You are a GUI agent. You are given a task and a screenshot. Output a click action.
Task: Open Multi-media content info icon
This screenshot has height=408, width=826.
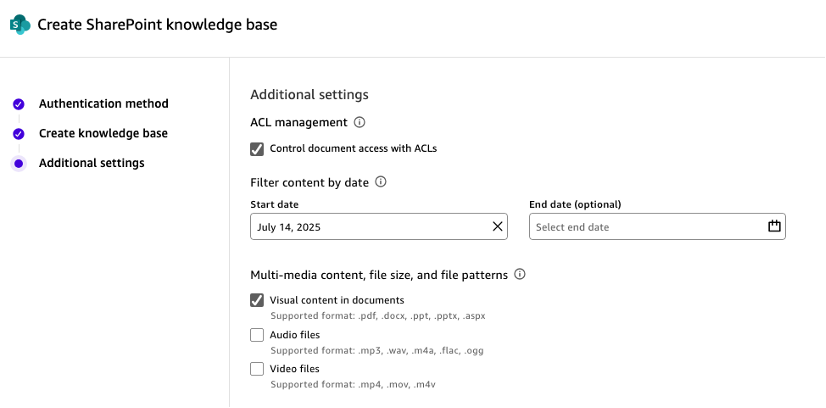[519, 274]
